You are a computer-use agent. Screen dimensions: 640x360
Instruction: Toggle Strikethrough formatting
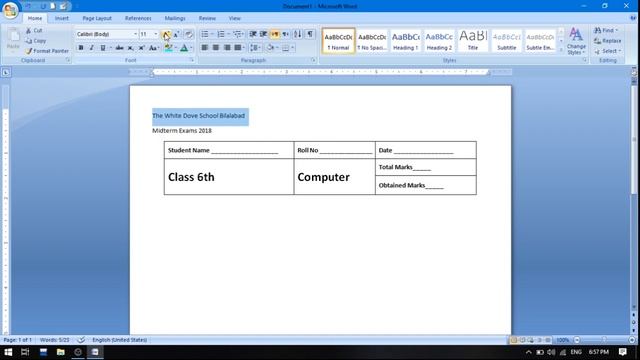pyautogui.click(x=120, y=48)
